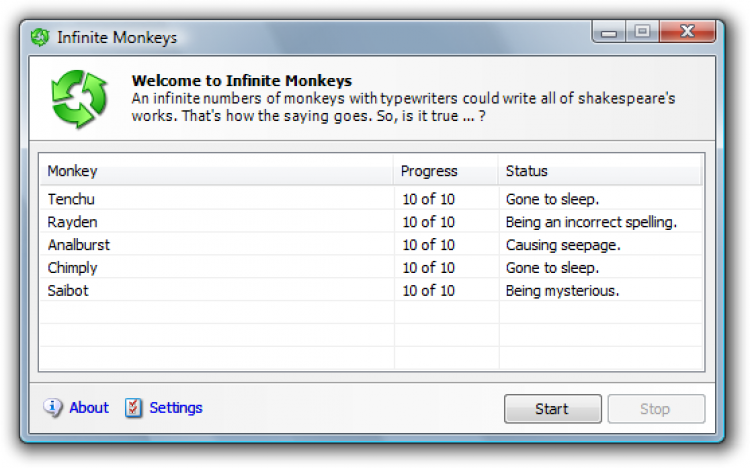Click Chimply's 'Gone to sleep.' status
The width and height of the screenshot is (750, 468).
tap(552, 268)
